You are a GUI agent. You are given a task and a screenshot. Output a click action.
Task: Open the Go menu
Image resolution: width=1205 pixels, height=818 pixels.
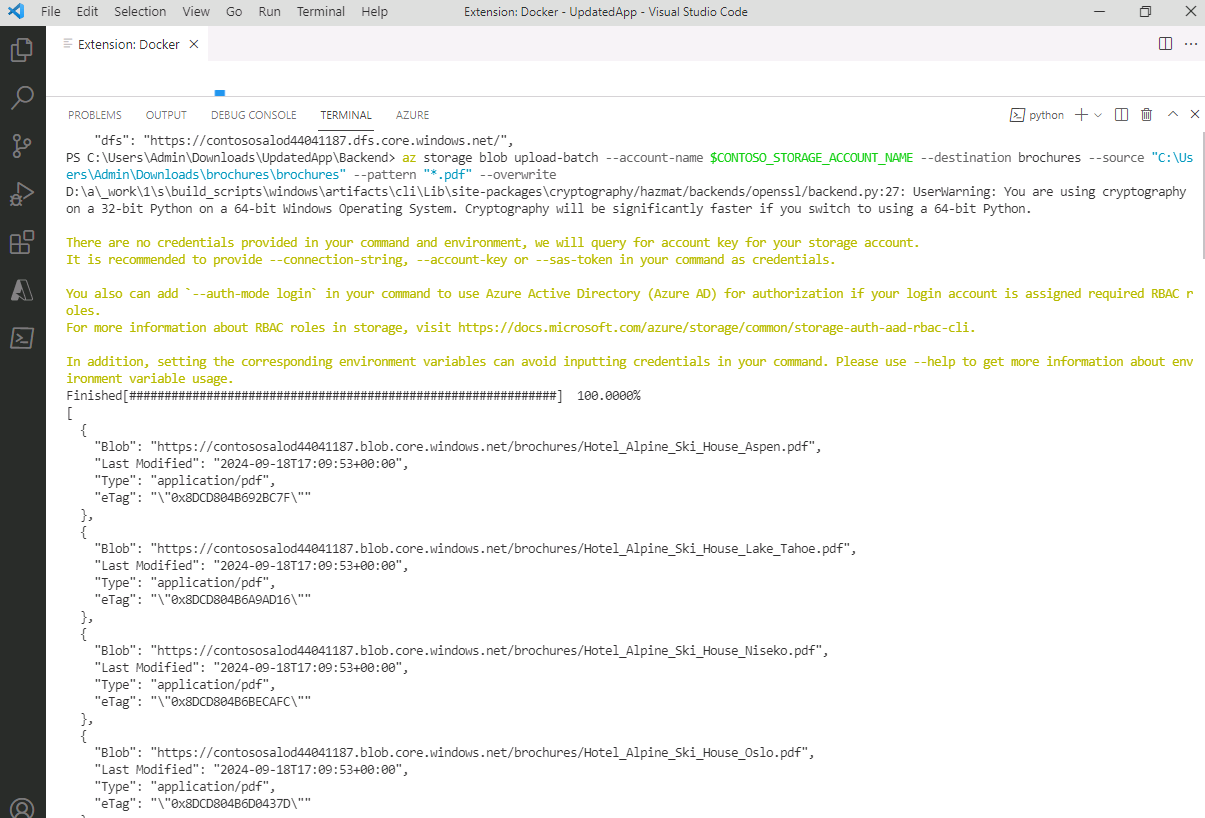pos(234,12)
